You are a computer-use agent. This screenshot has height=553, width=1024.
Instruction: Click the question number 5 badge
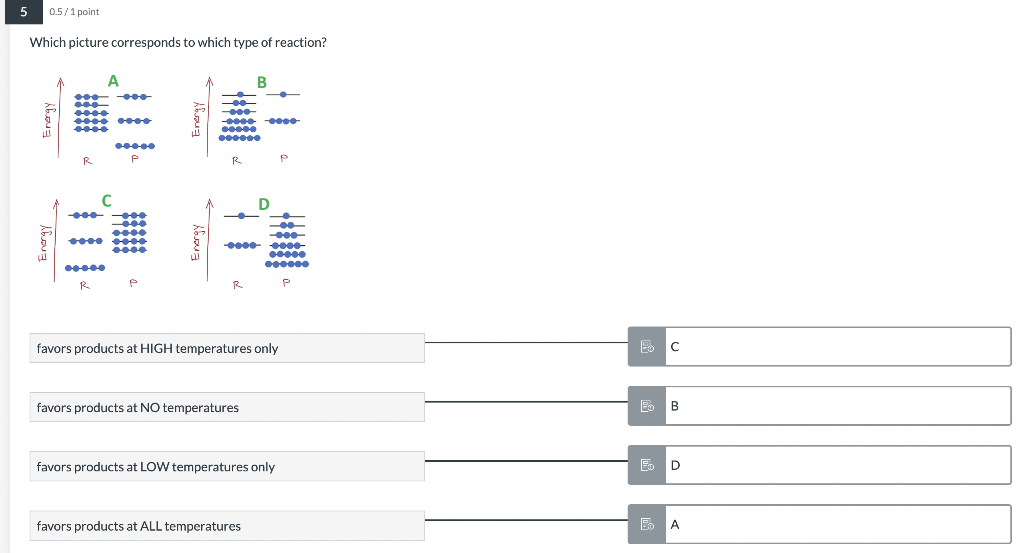20,11
